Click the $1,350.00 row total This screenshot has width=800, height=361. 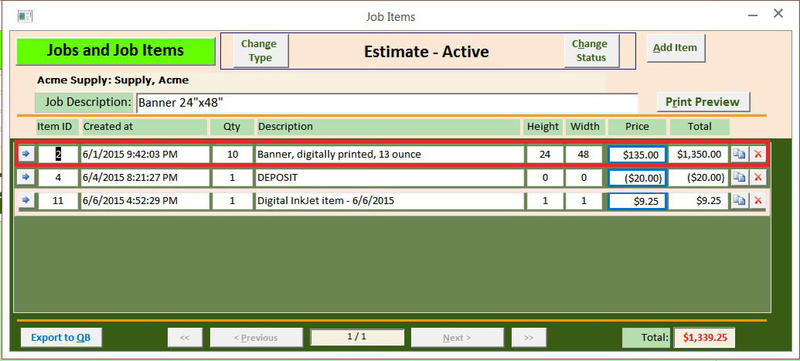pos(699,154)
